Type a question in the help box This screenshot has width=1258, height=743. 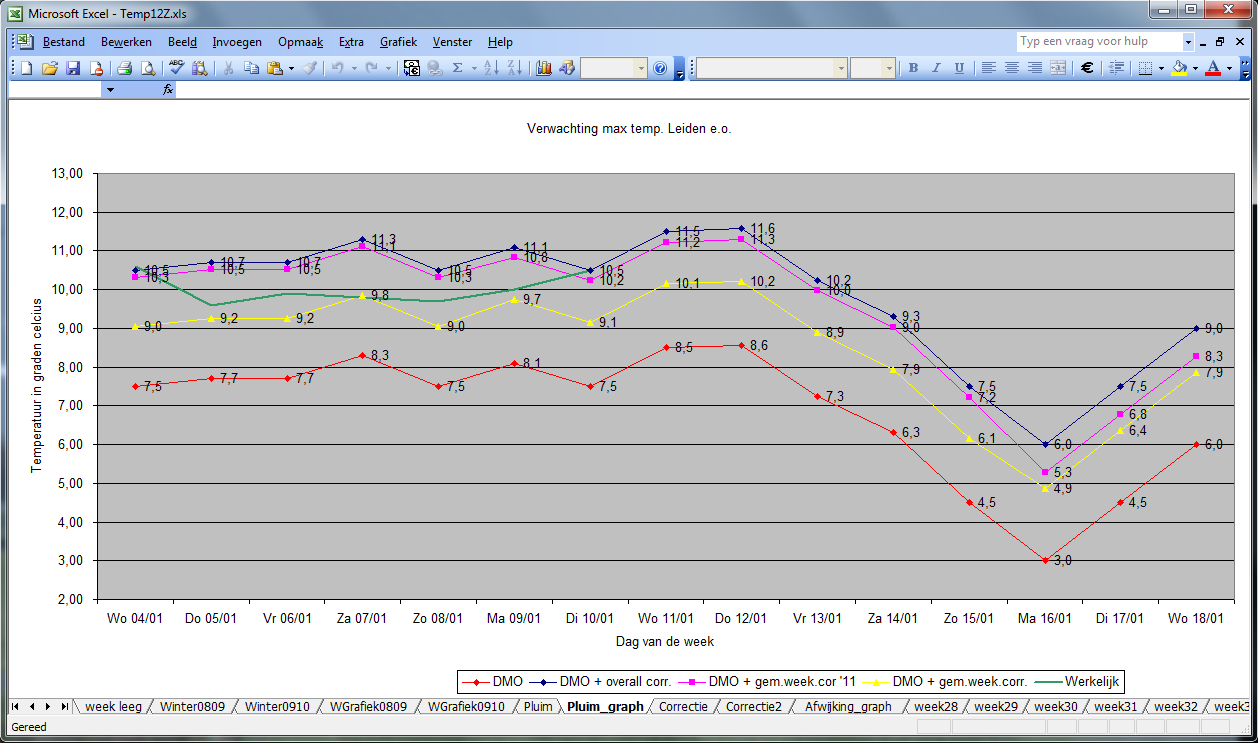point(1099,42)
